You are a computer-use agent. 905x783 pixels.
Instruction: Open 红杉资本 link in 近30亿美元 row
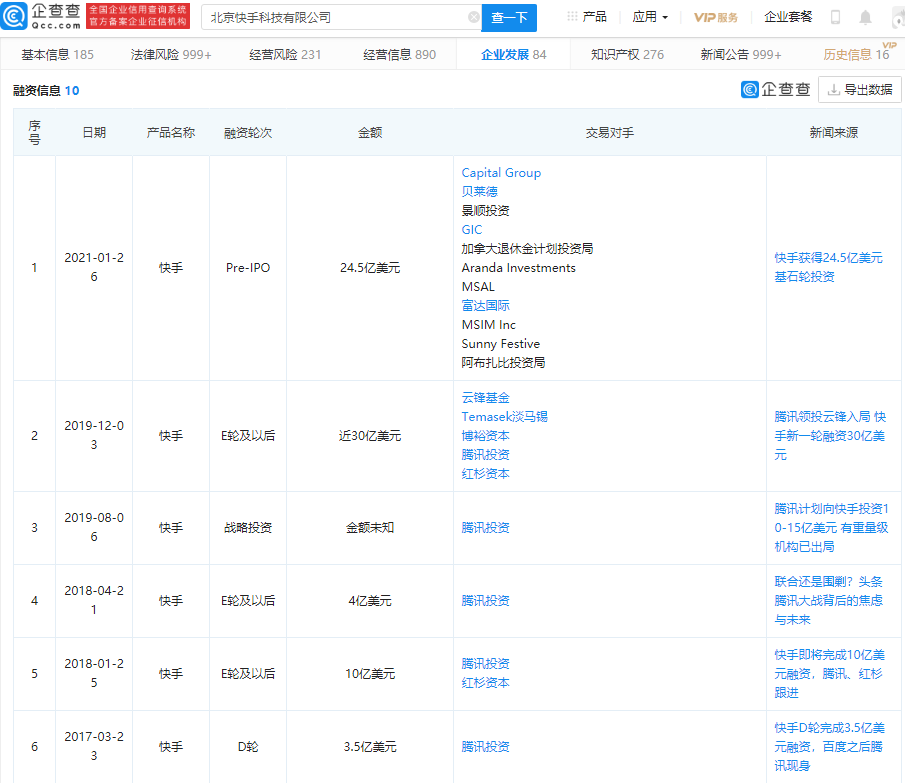coord(485,474)
